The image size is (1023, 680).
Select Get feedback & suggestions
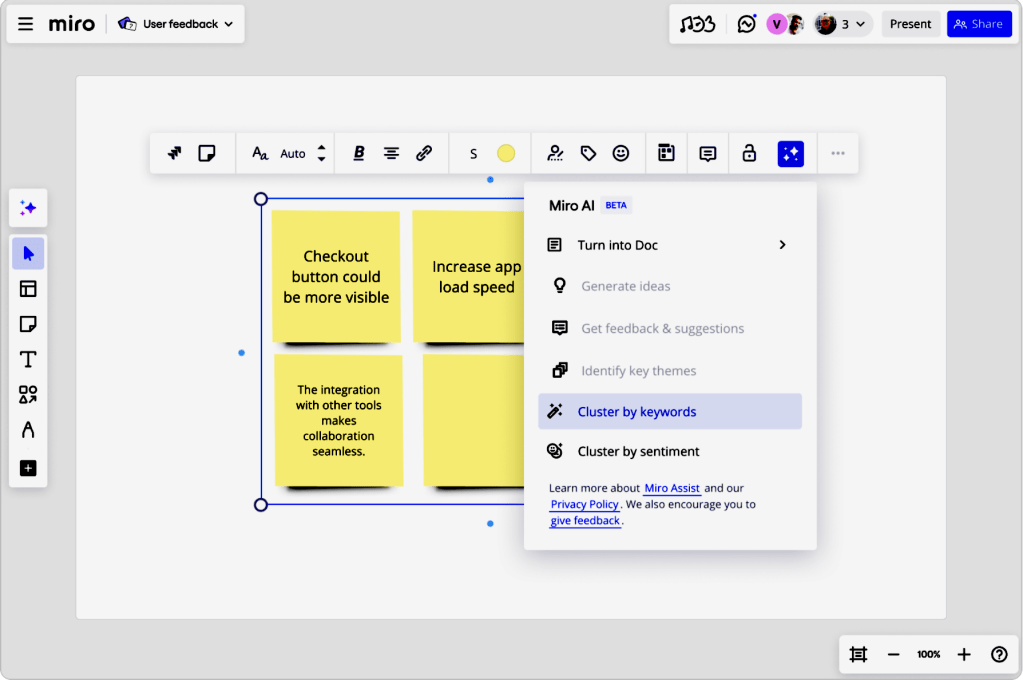[670, 328]
